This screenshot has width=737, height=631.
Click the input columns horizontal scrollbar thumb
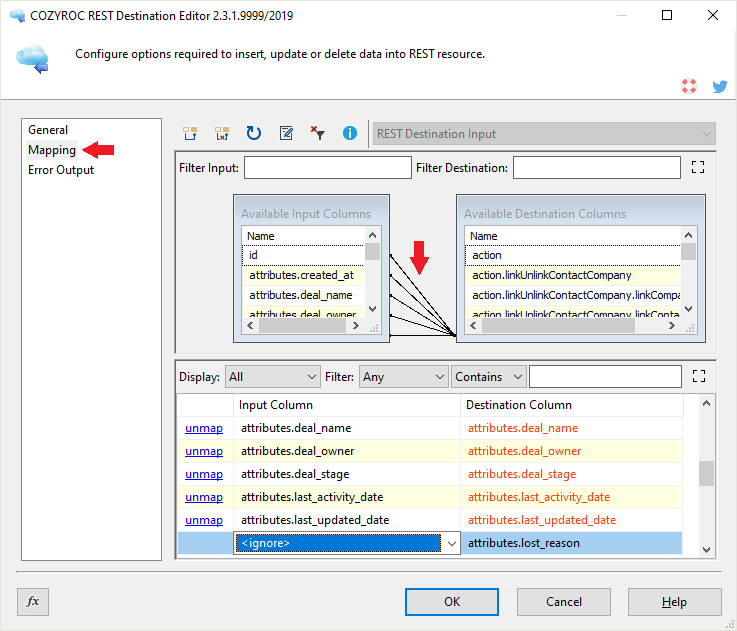pyautogui.click(x=302, y=326)
